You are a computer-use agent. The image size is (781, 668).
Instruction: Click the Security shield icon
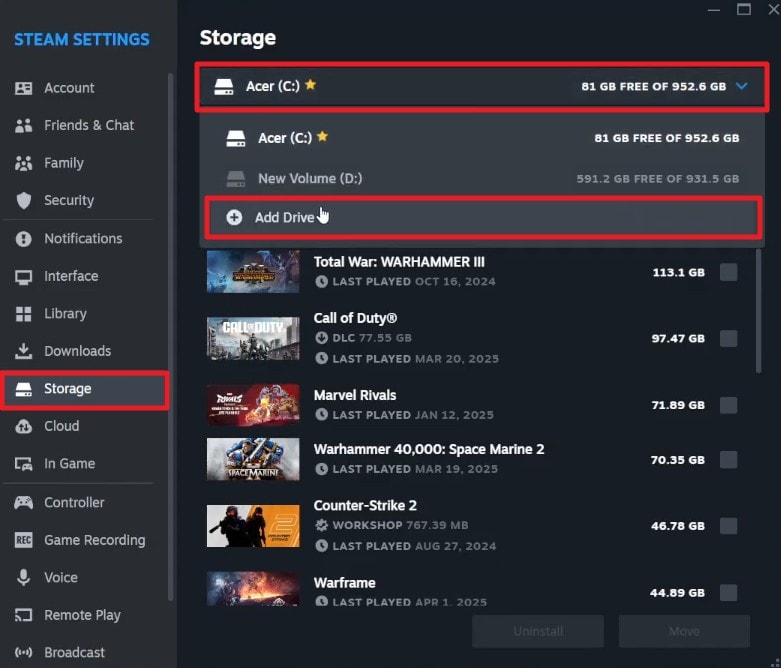click(23, 200)
